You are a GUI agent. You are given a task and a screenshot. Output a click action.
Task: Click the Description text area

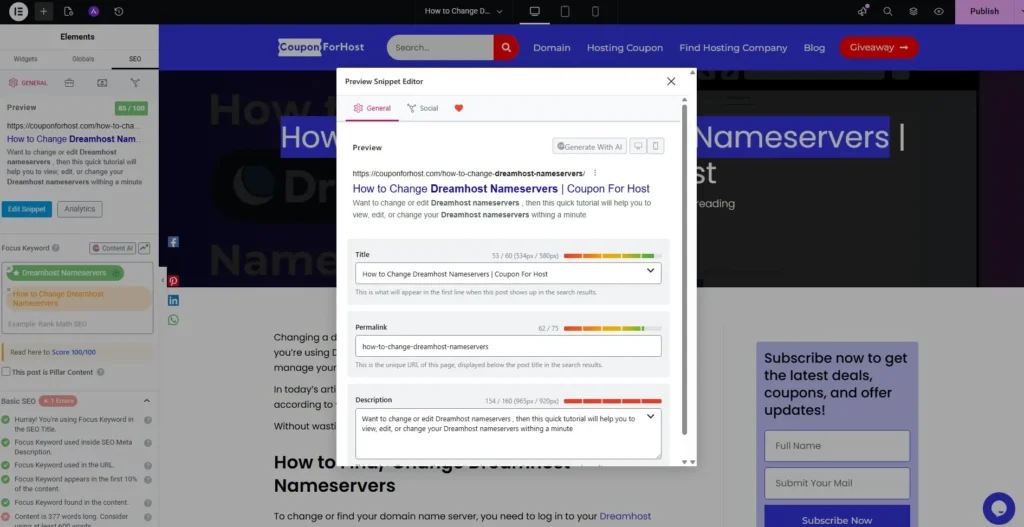pyautogui.click(x=508, y=434)
